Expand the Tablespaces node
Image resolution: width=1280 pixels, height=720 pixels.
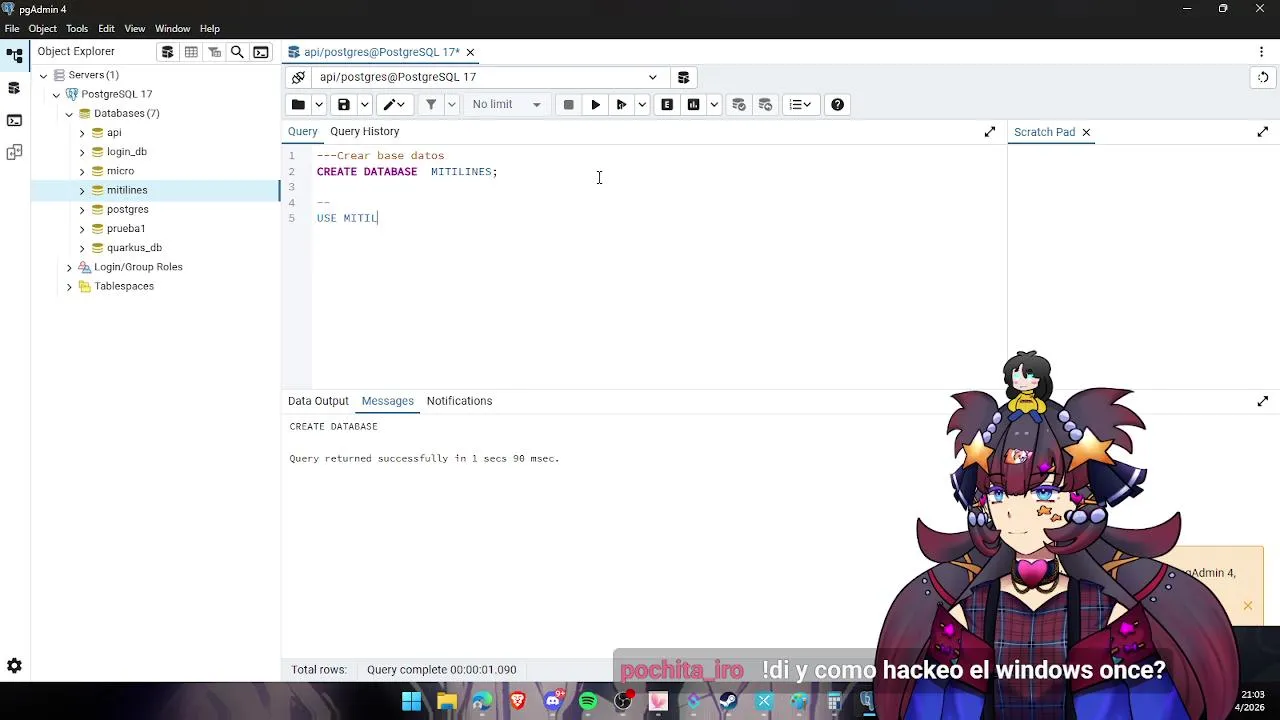(69, 286)
